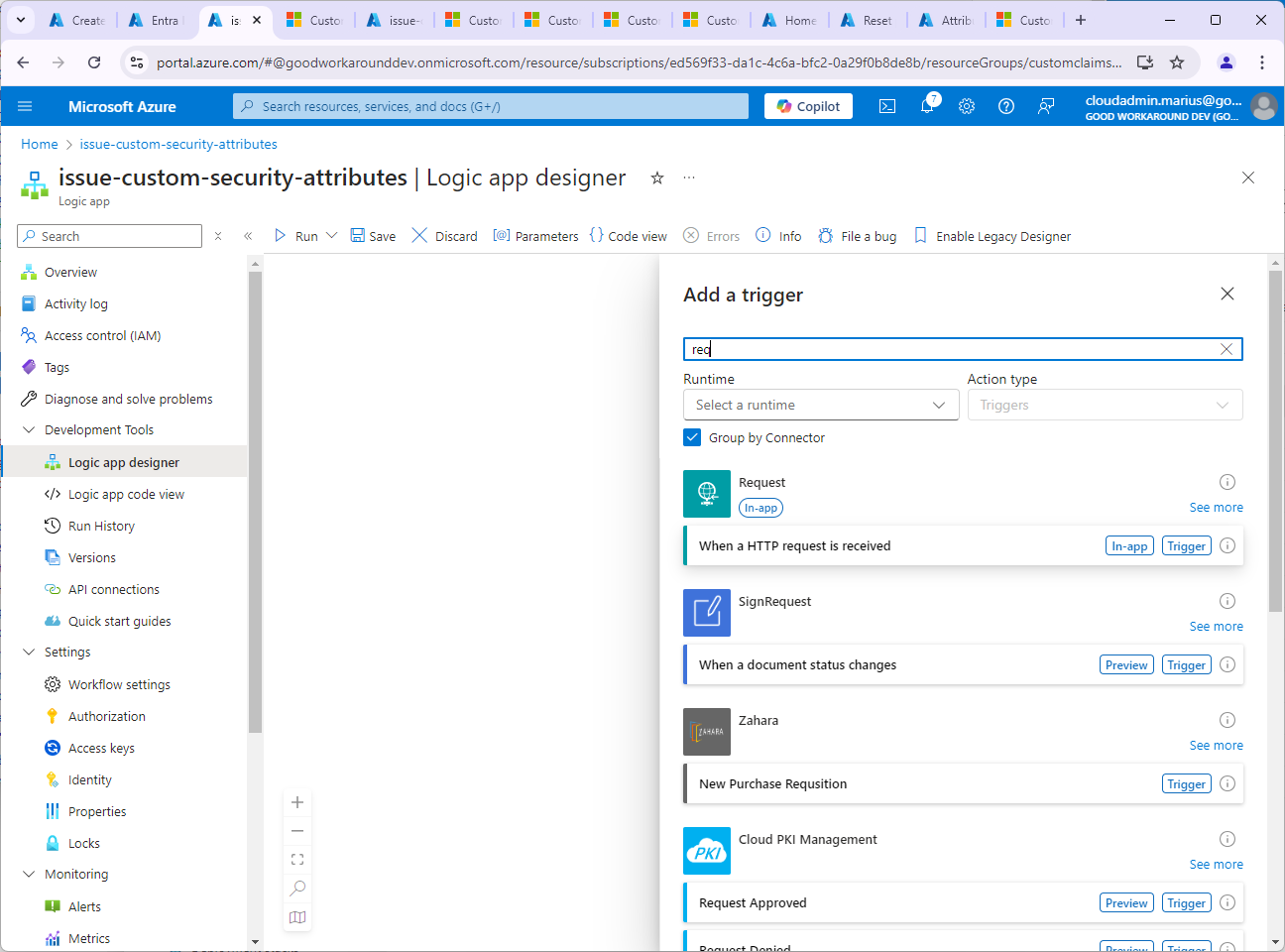Open Azure Cloud Shell icon

pos(887,106)
